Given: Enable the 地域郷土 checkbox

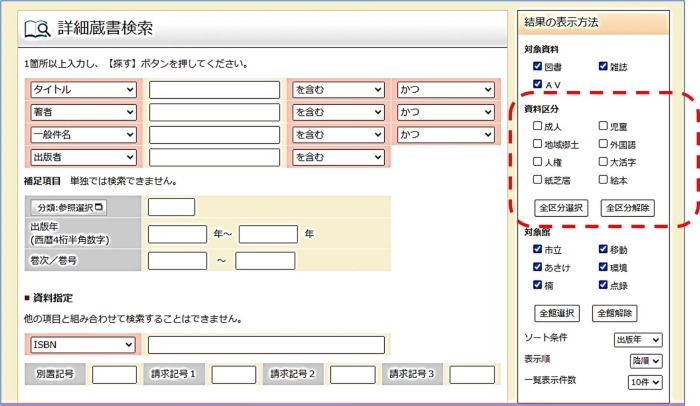Looking at the screenshot, I should tap(538, 144).
